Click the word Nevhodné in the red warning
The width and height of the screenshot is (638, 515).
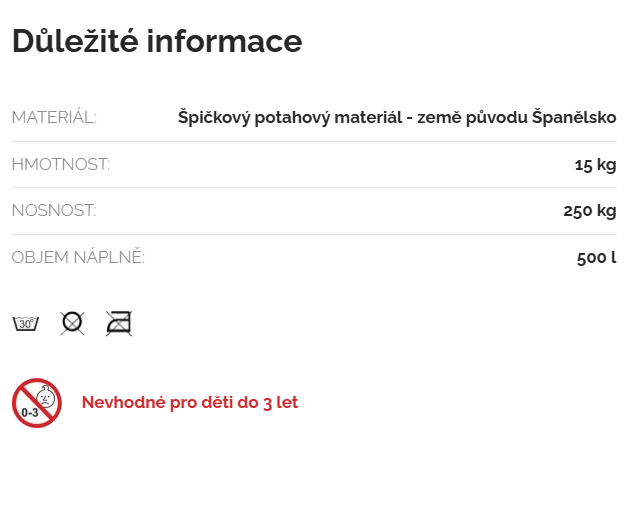pyautogui.click(x=119, y=403)
